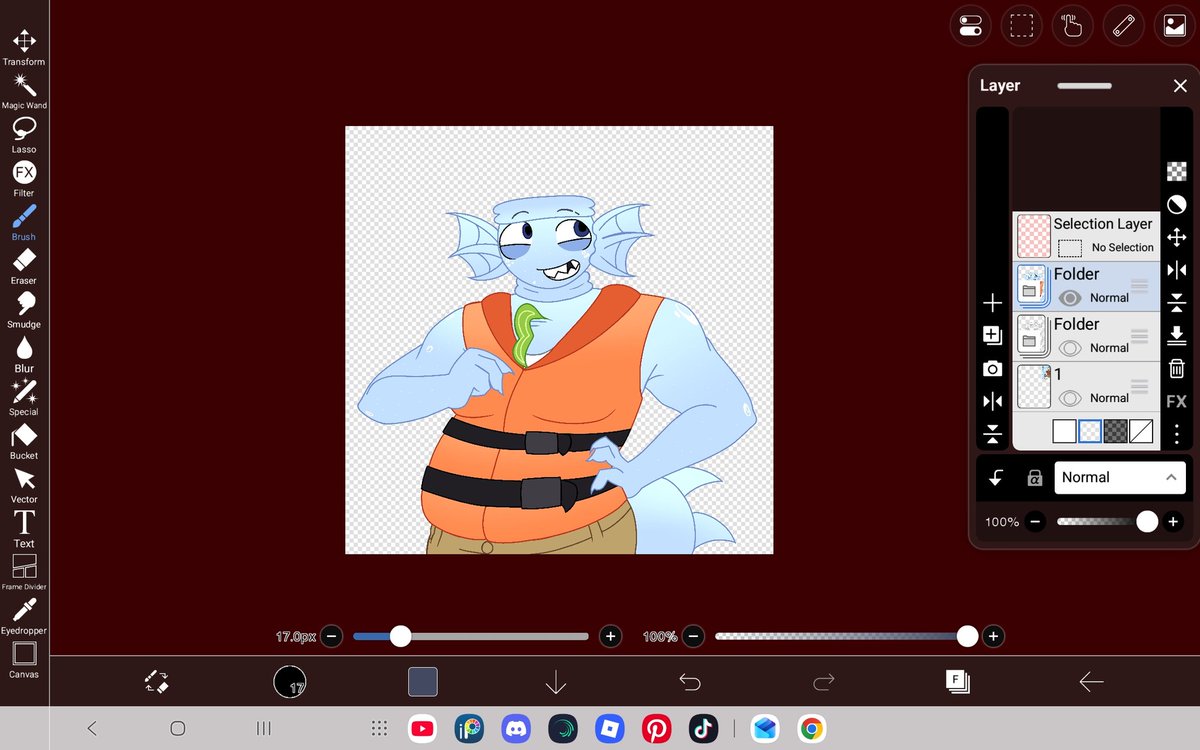
Task: Select the diagonal split background option
Action: tap(1141, 431)
